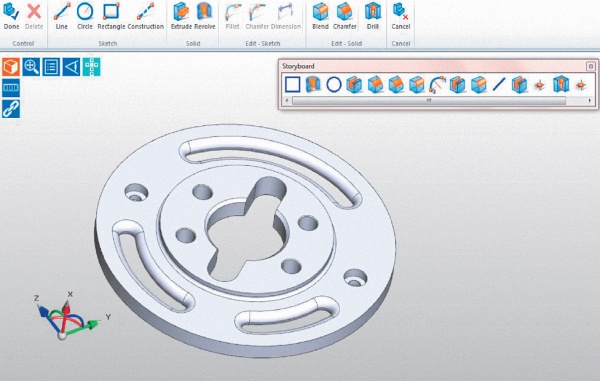Select Storyboard Extrude step following the Line step
The image size is (600, 381).
(x=519, y=84)
